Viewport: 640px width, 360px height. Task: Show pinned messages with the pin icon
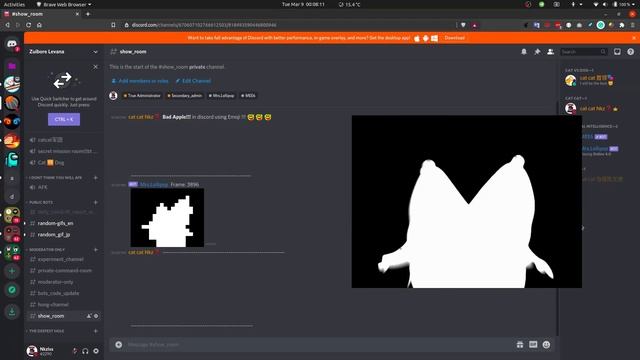point(537,52)
